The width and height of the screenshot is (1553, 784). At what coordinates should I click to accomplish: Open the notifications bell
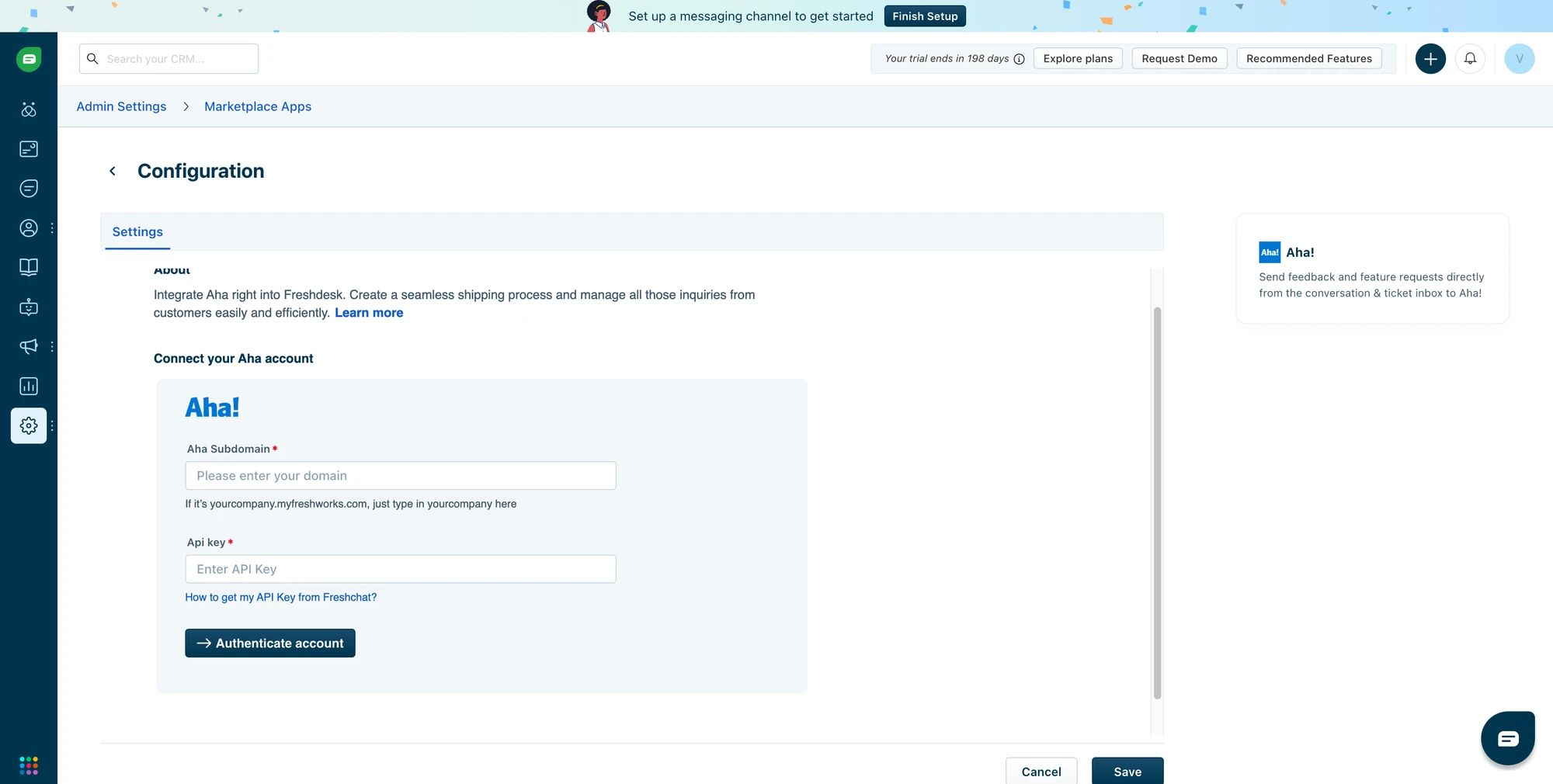point(1470,59)
